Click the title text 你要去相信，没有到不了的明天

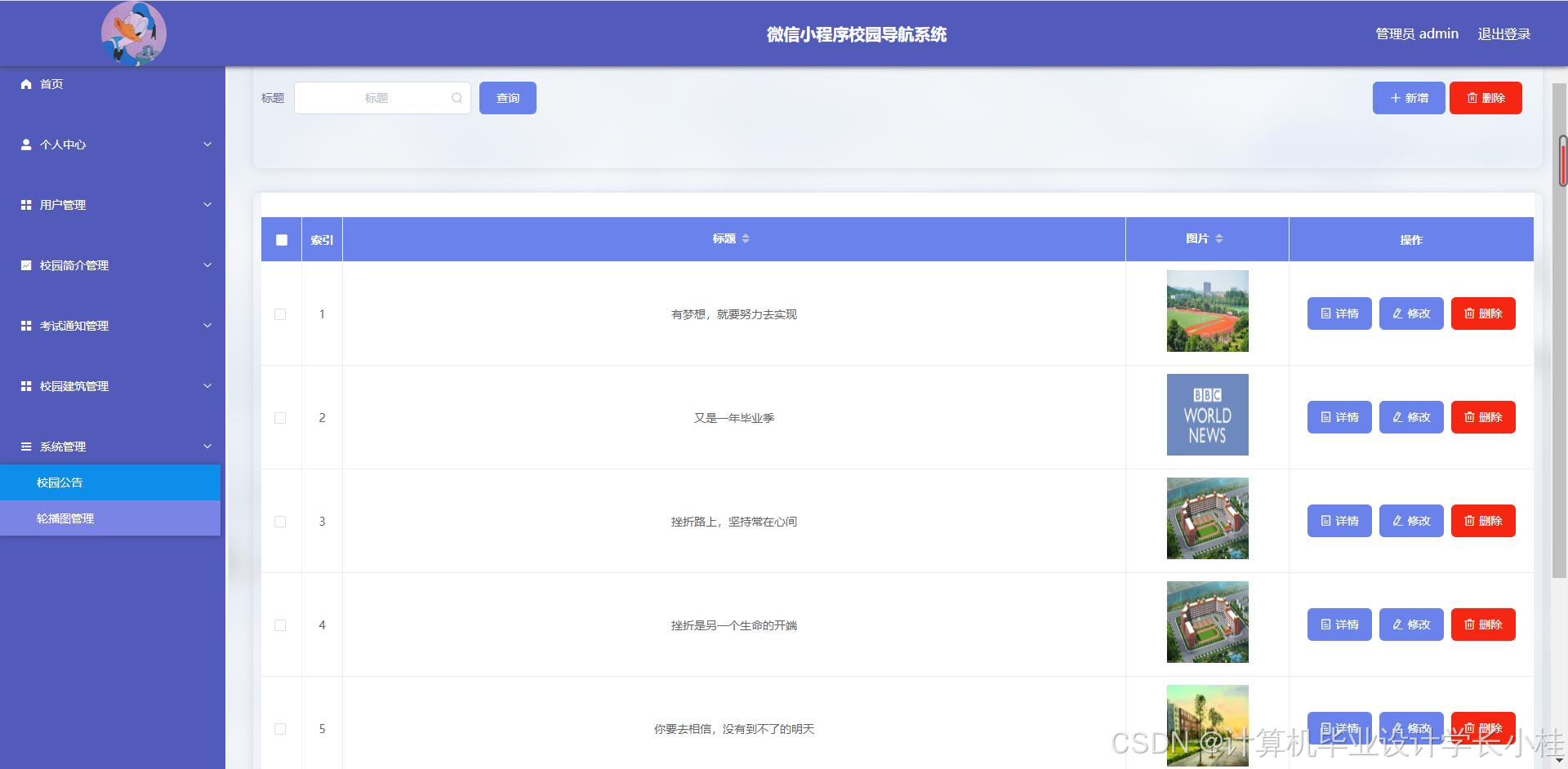734,729
